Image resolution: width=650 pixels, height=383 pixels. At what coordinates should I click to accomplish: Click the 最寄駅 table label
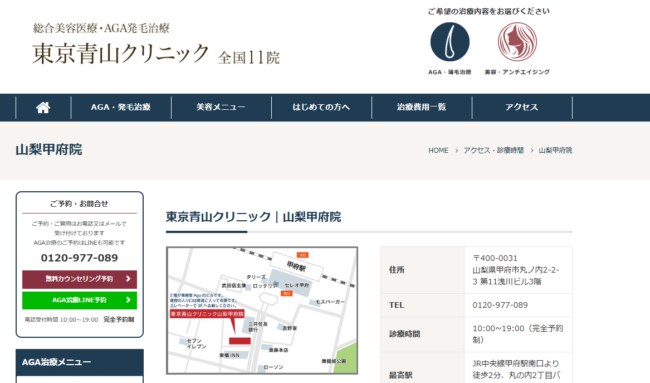coord(400,375)
